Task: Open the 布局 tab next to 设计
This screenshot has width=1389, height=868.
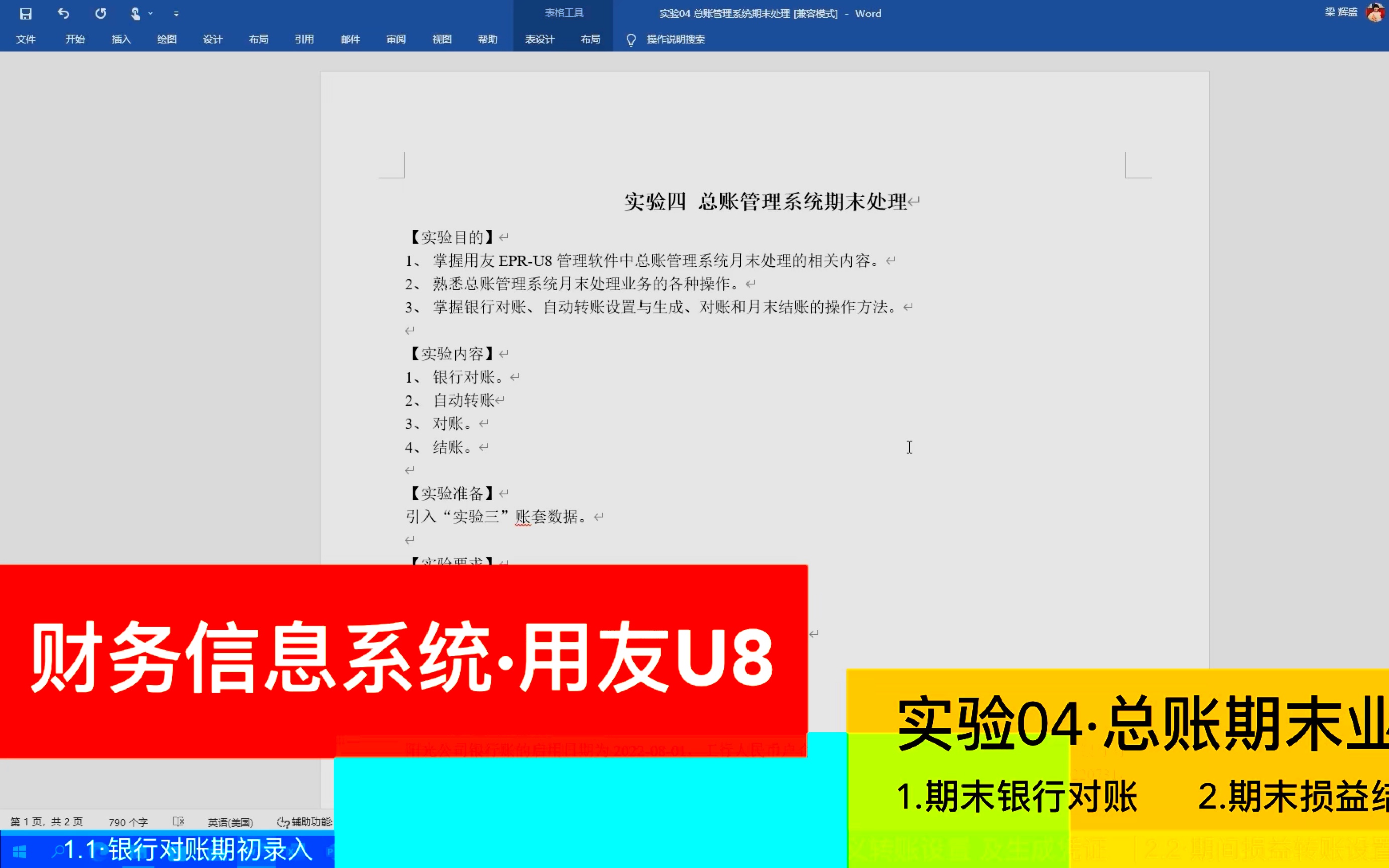Action: [x=259, y=39]
